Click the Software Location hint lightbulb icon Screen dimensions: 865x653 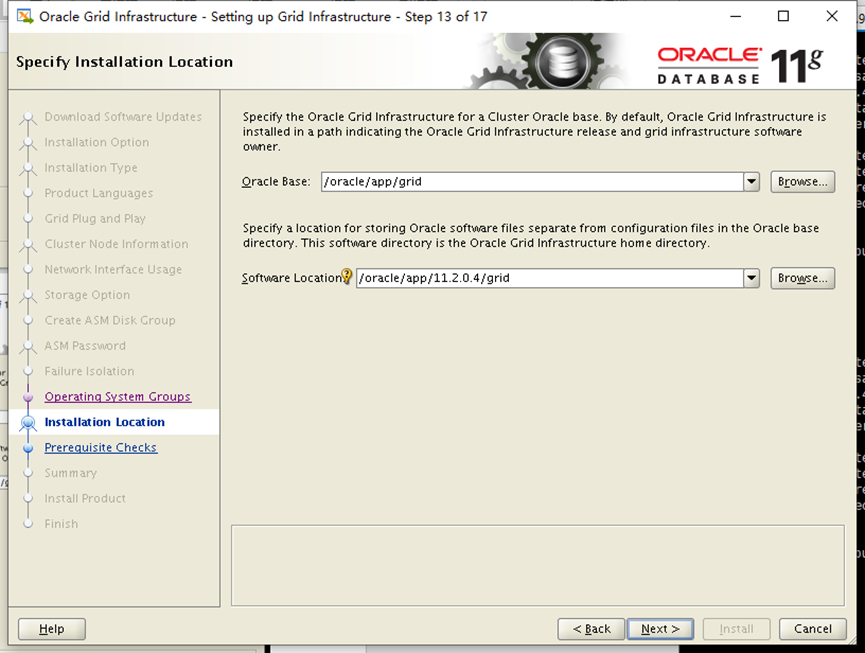(346, 276)
